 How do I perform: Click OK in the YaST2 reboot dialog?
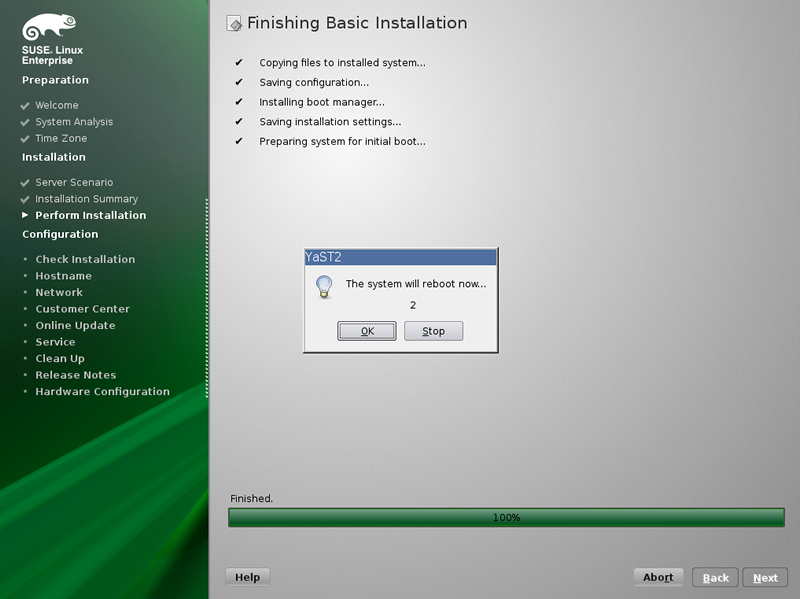point(366,331)
